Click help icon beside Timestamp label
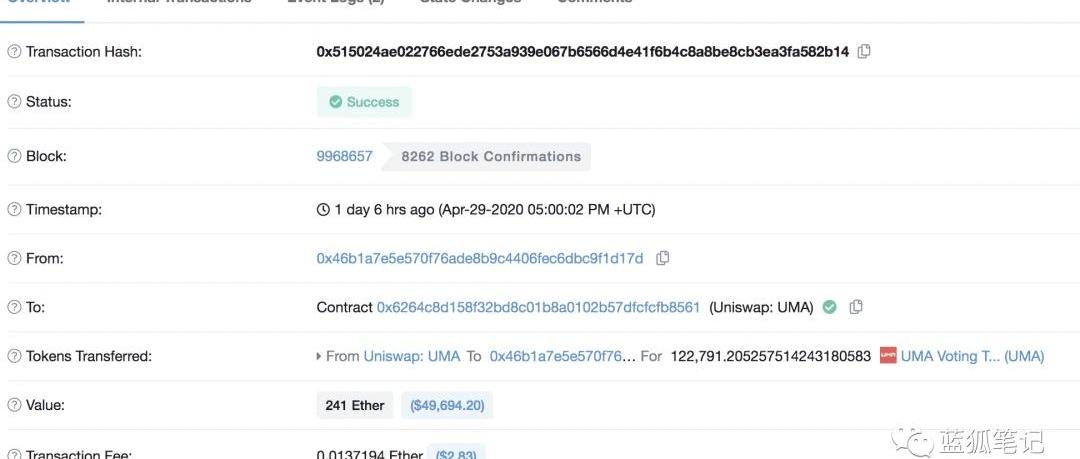 pos(14,210)
